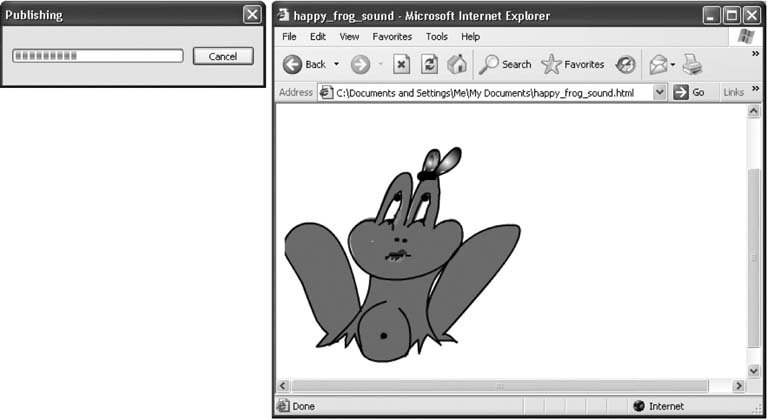This screenshot has width=768, height=420.
Task: Click the Back navigation button
Action: (x=304, y=64)
